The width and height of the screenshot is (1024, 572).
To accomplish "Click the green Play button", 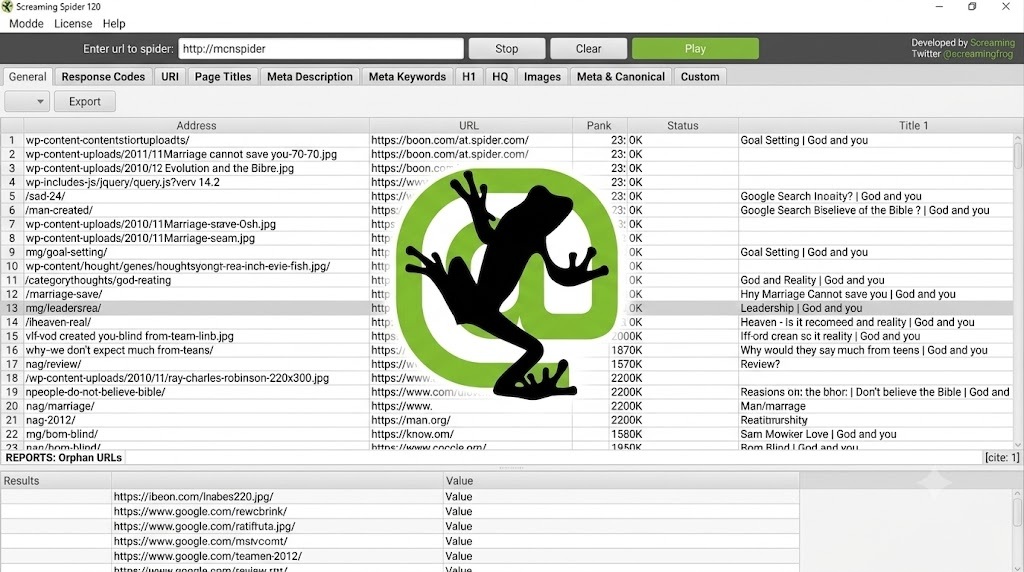I will [x=695, y=48].
